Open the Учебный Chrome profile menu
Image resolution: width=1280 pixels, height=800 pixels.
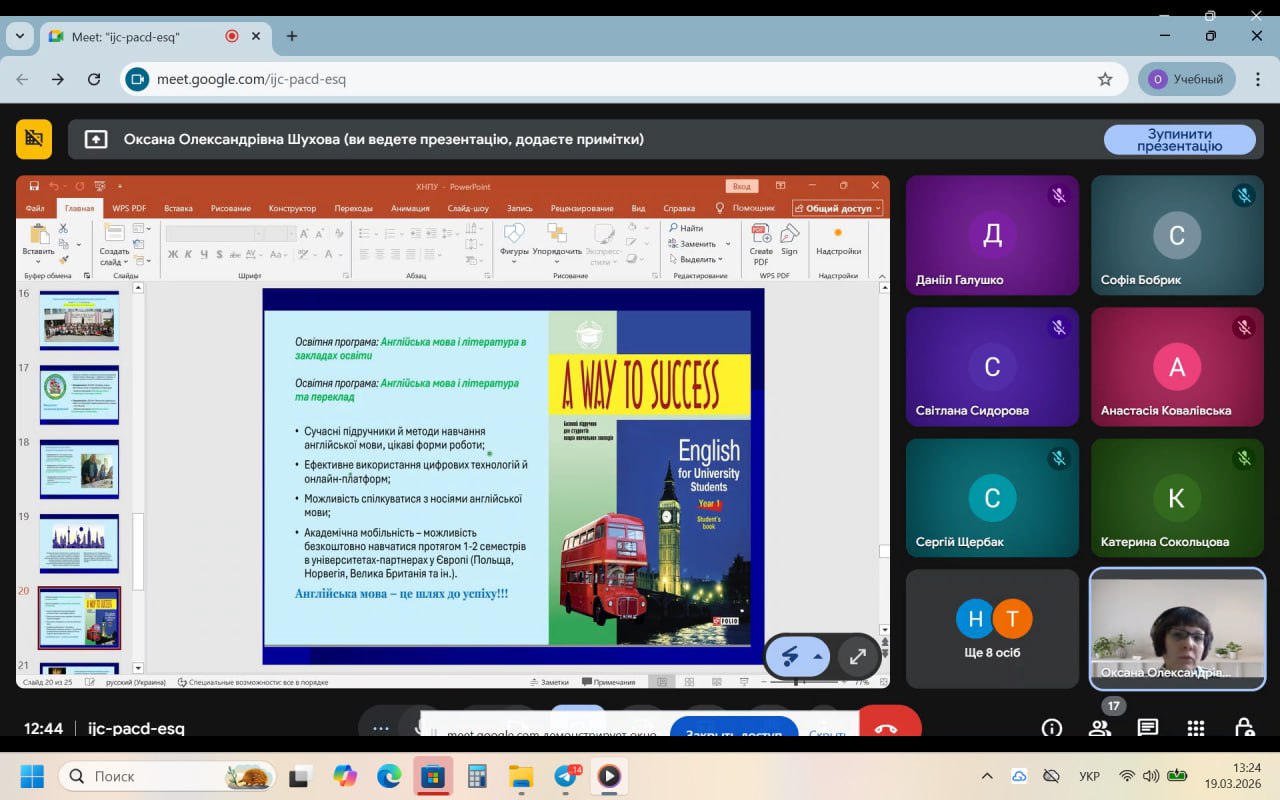[x=1186, y=79]
